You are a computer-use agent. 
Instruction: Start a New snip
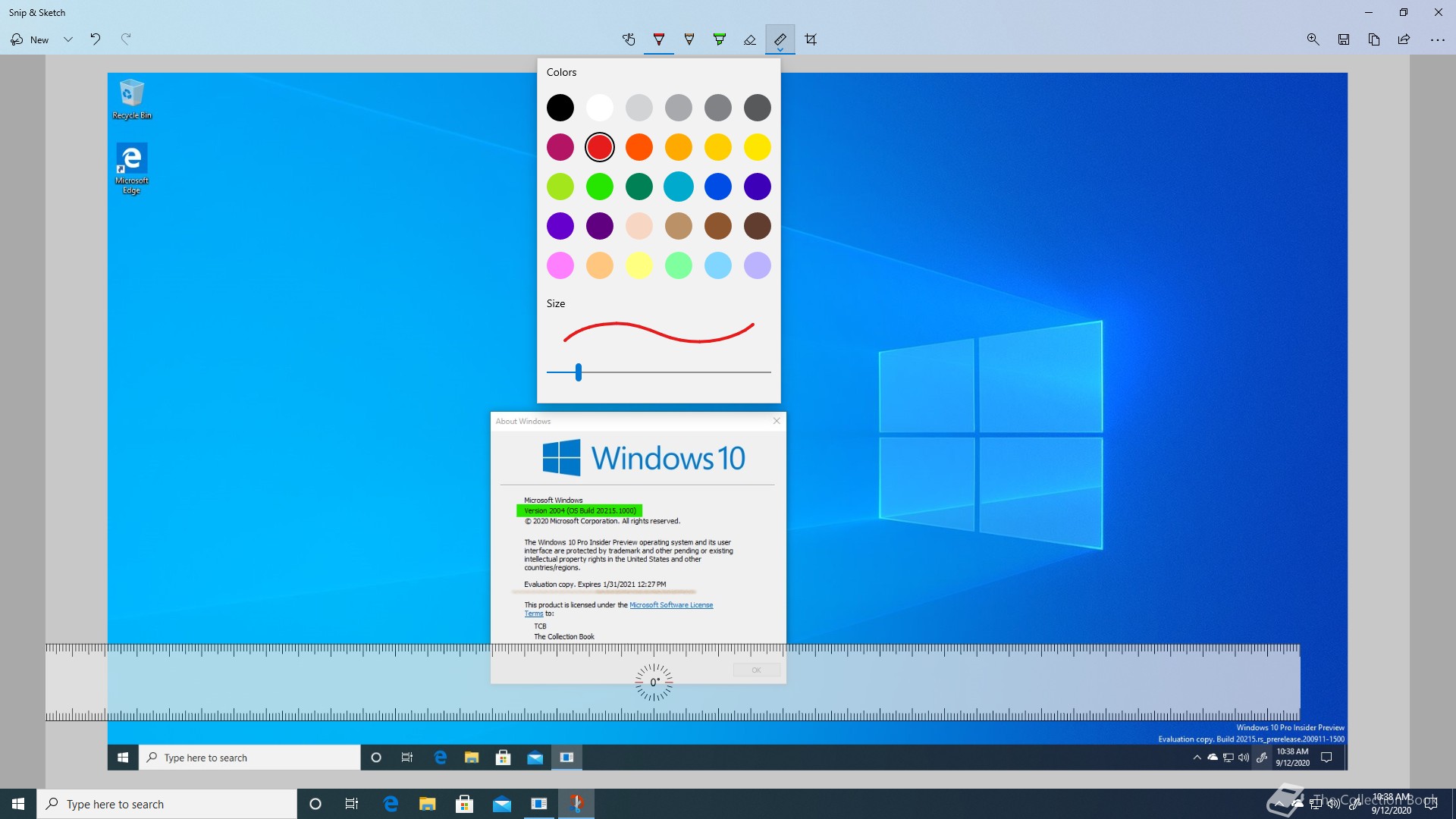coord(30,39)
